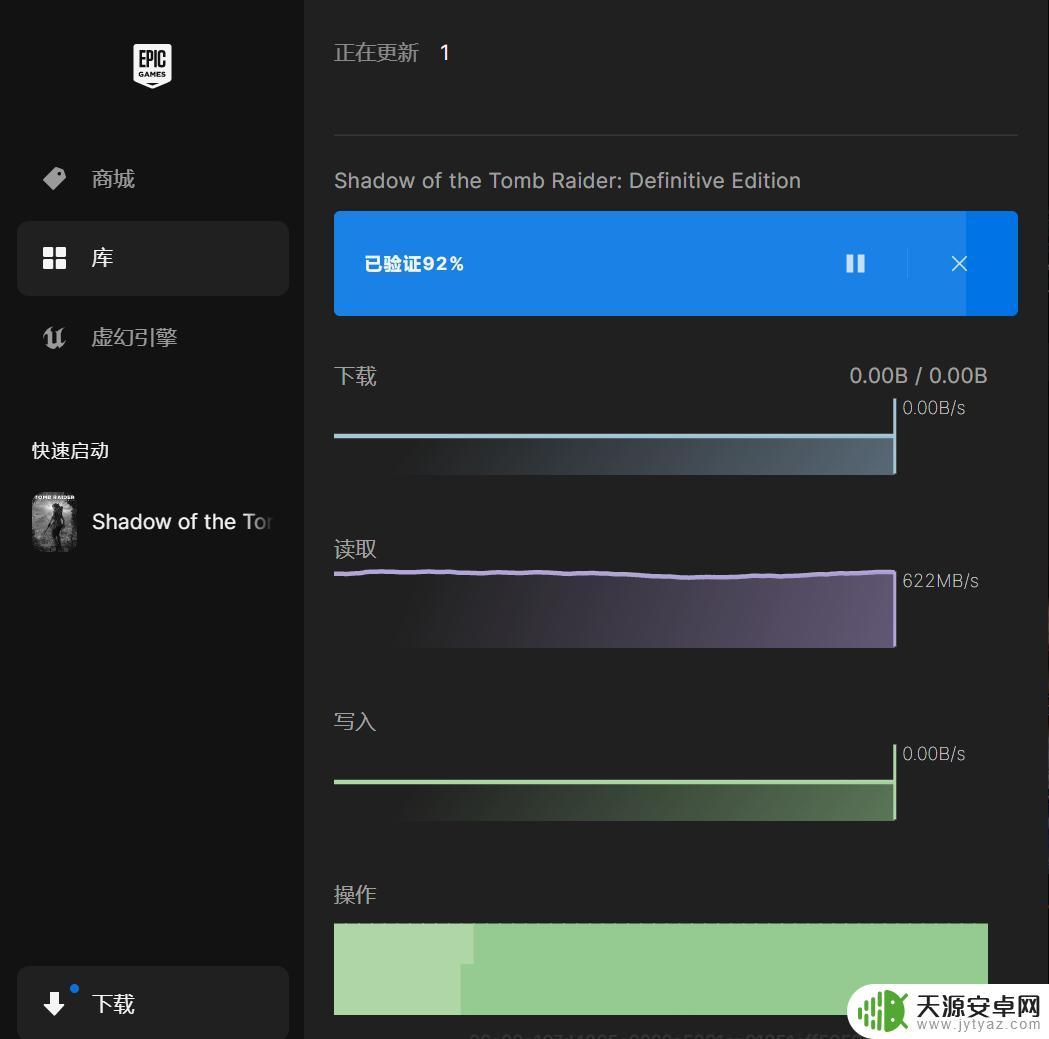Launch Shadow of the Tomb Raider quick-launch entry
The width and height of the screenshot is (1049, 1039).
[x=153, y=522]
